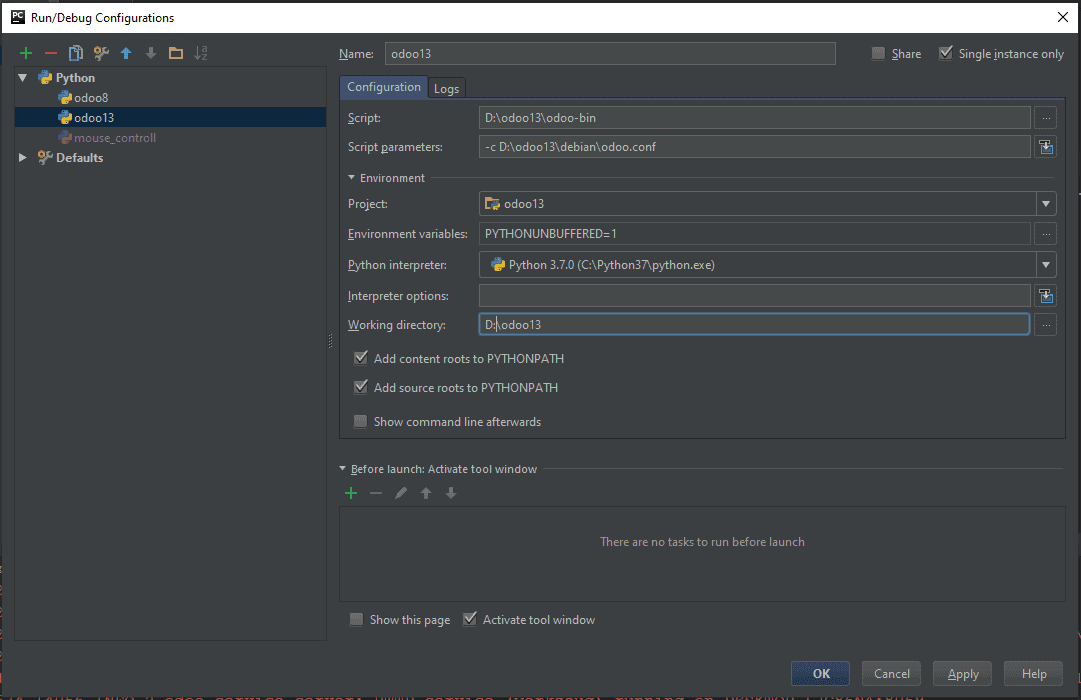Switch to the Logs tab
Screen dimensions: 1081x700
pos(446,87)
